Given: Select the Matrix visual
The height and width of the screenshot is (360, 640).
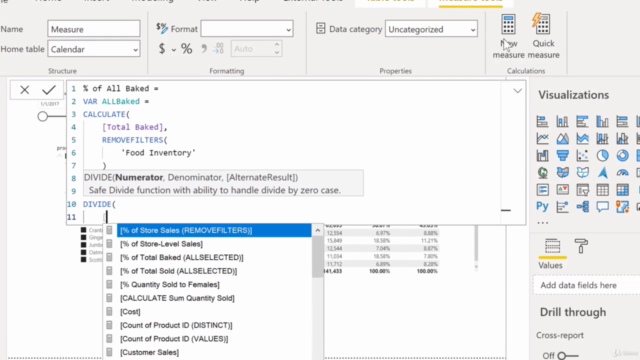Looking at the screenshot, I should (x=622, y=190).
